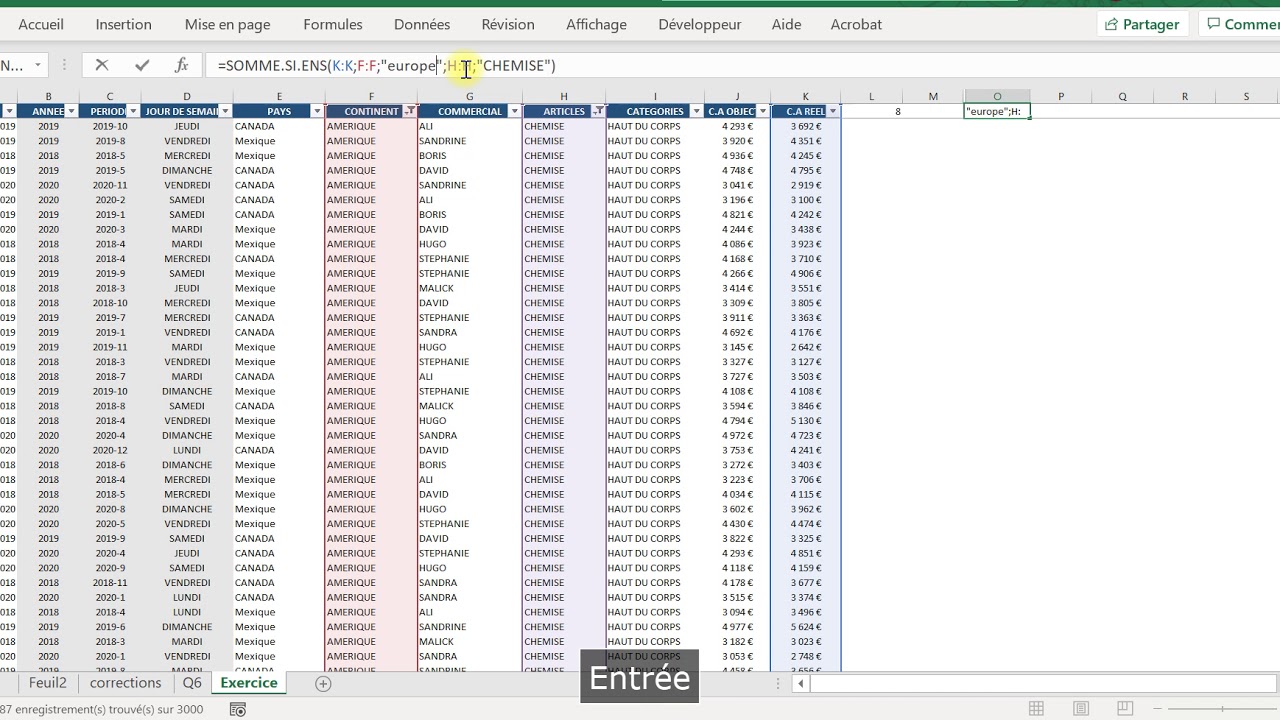Open the Insert Function fx dialog
1280x720 pixels.
click(181, 65)
